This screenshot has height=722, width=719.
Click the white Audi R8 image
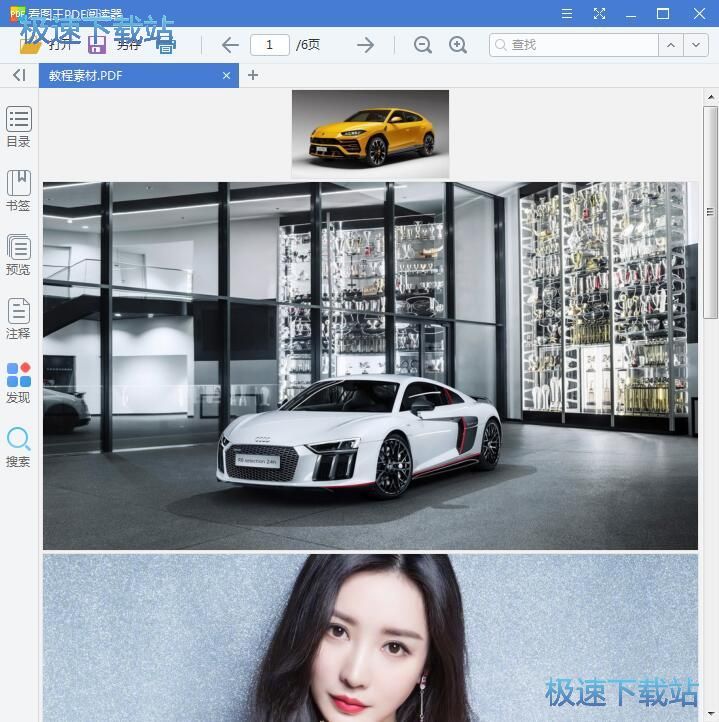point(370,366)
